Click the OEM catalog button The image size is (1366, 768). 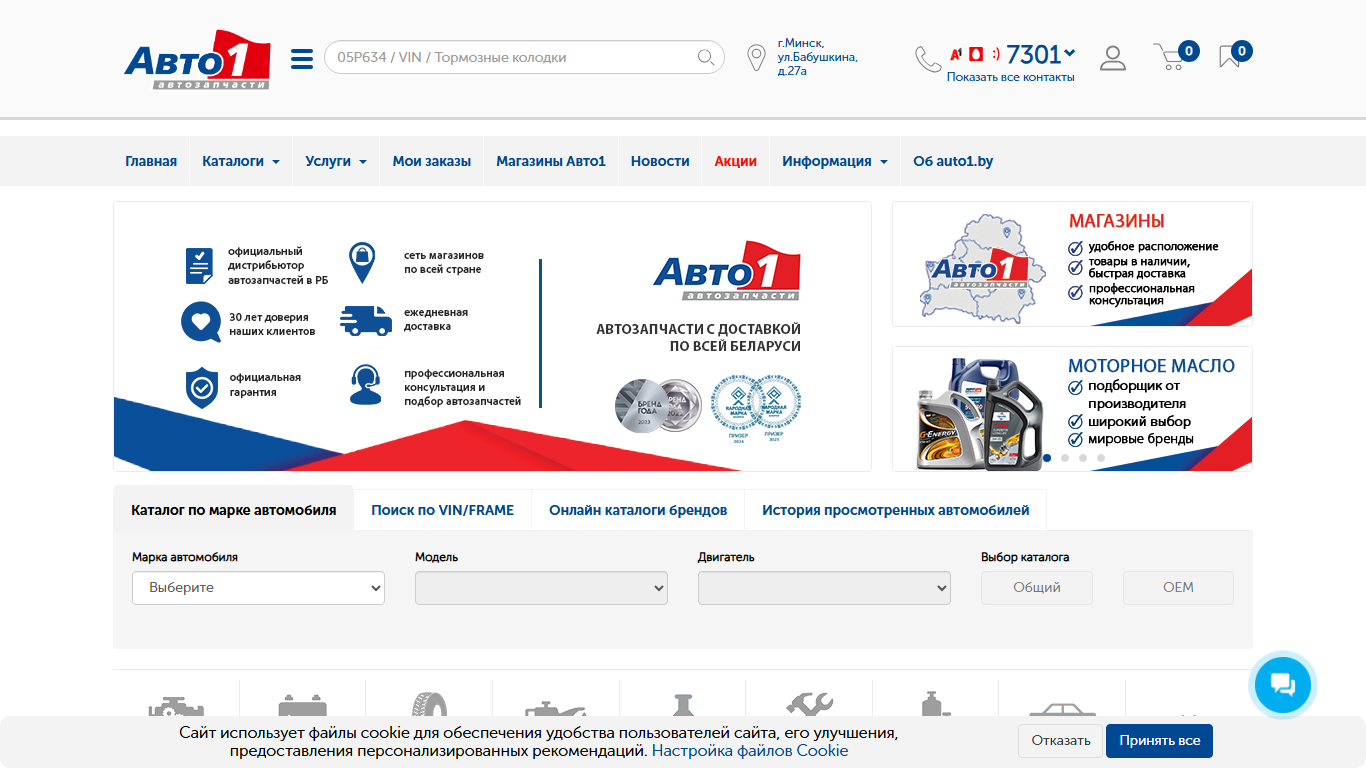point(1178,588)
